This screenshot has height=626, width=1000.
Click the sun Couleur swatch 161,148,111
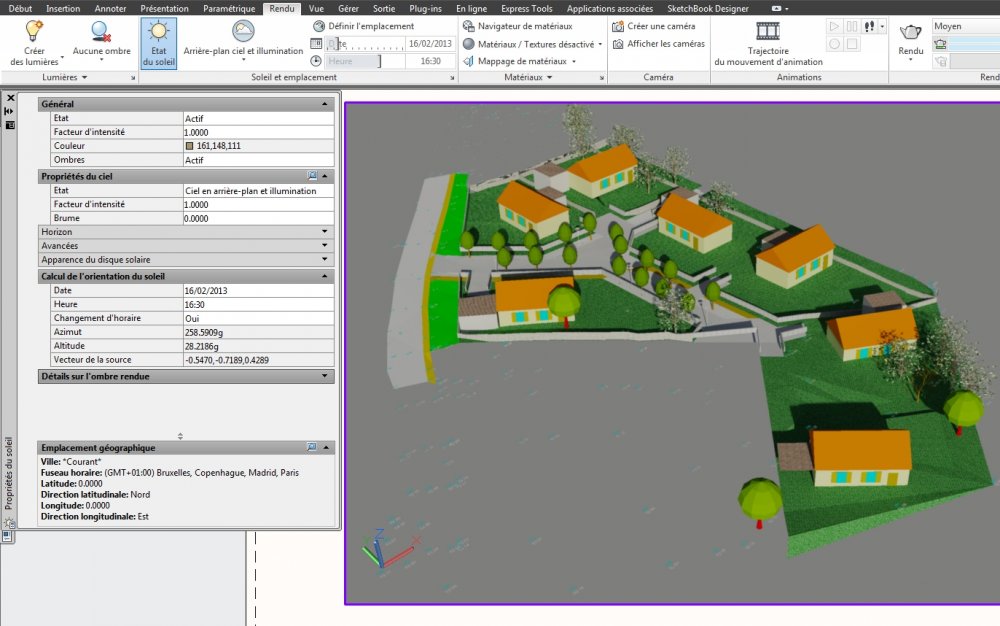tap(189, 146)
